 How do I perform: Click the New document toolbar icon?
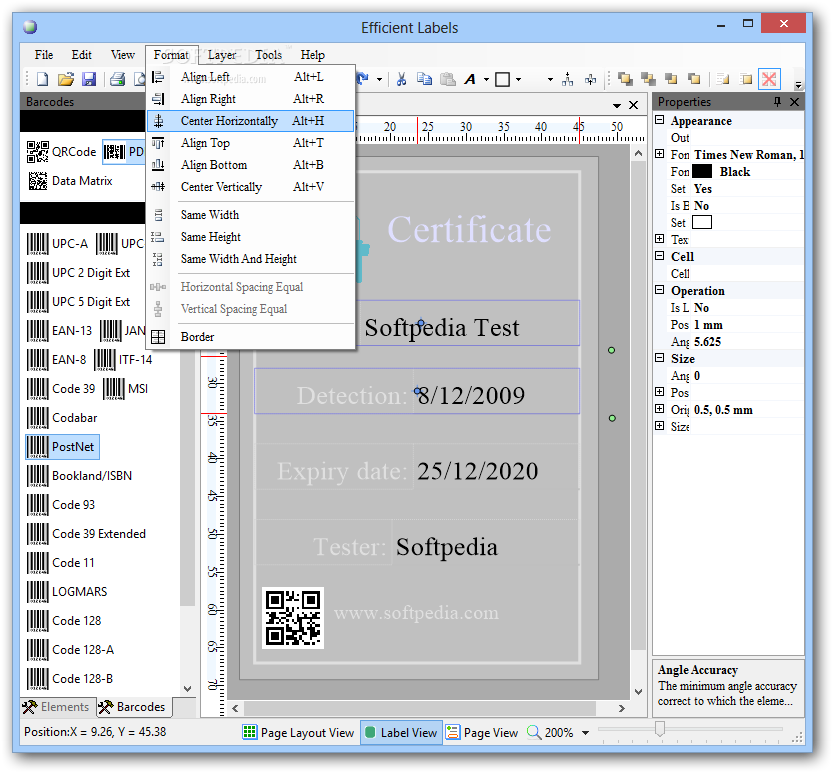[42, 80]
